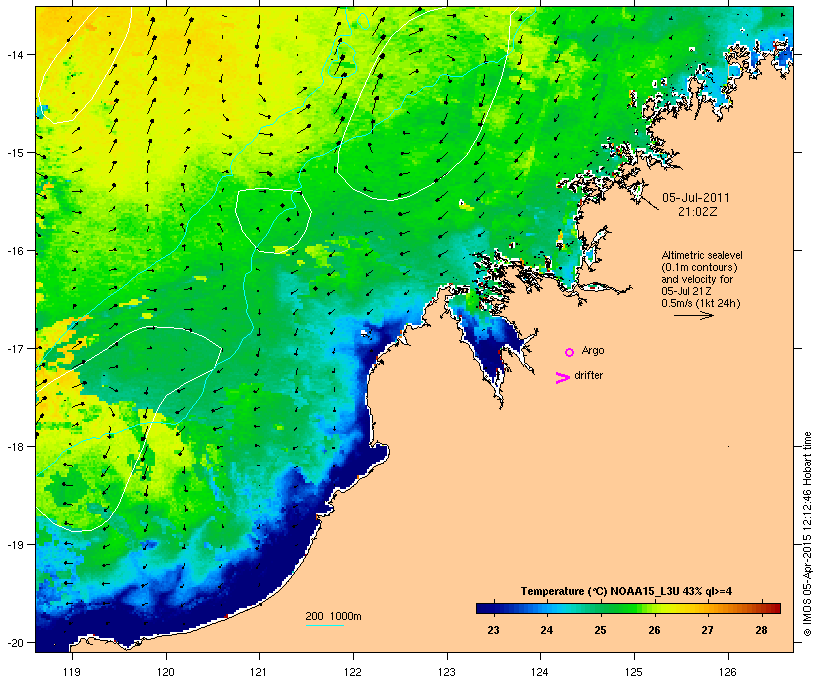Click the latitude axis label -14

14,54
